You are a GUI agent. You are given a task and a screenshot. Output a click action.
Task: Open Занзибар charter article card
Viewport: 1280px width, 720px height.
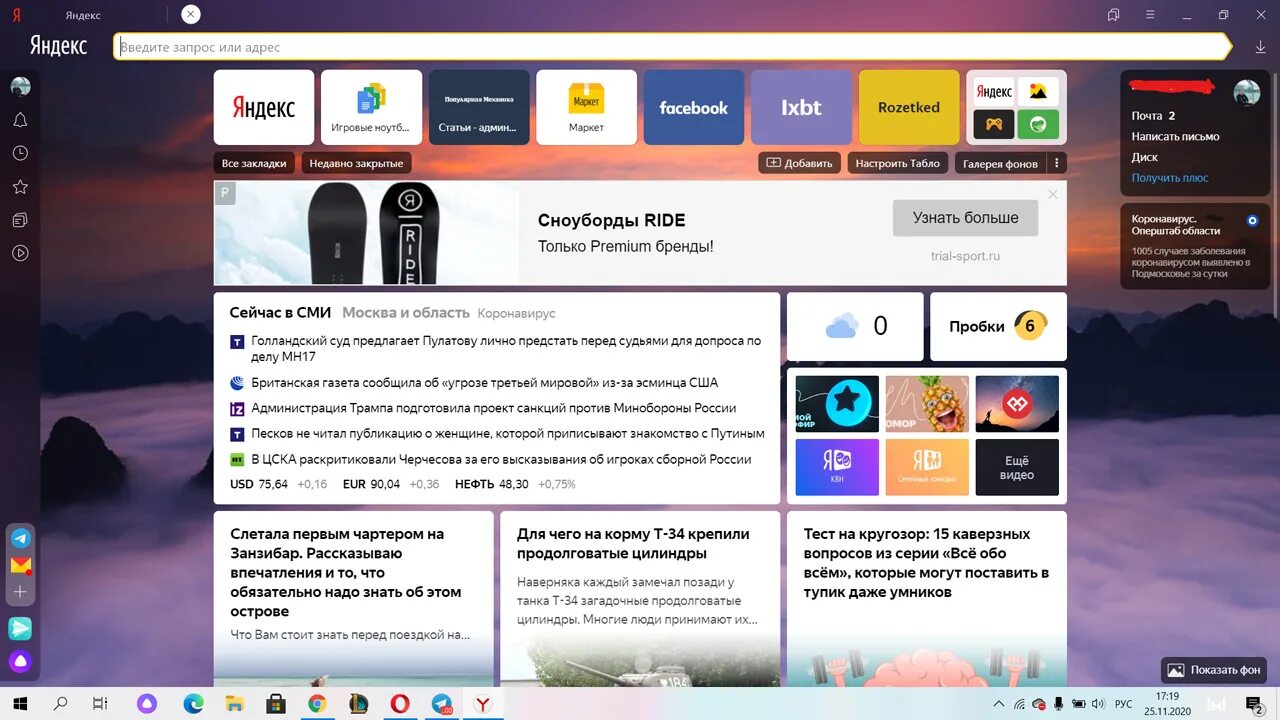click(353, 599)
